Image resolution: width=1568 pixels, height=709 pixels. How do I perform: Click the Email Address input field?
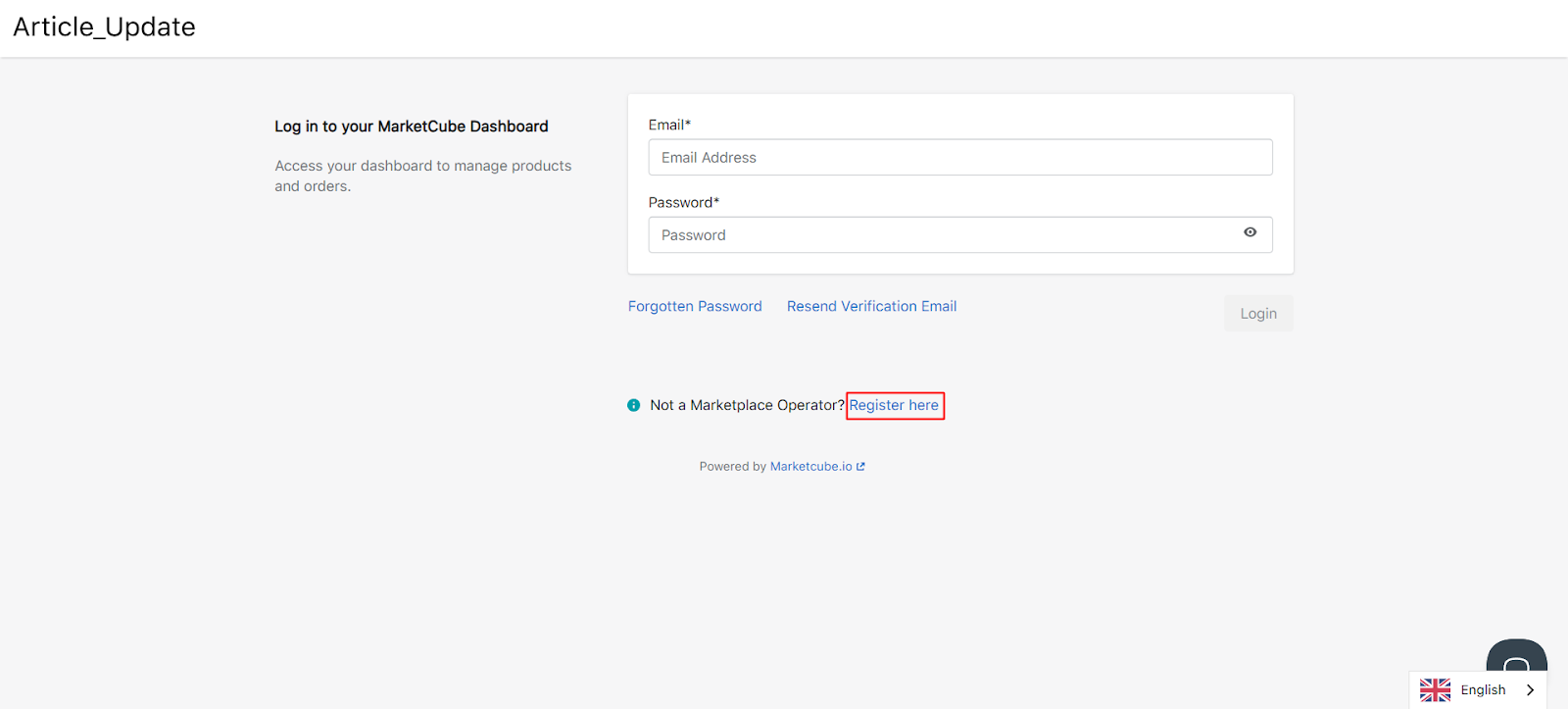960,157
